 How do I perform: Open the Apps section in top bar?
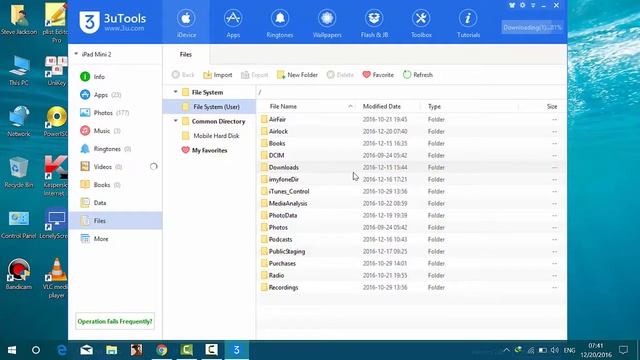[x=233, y=23]
